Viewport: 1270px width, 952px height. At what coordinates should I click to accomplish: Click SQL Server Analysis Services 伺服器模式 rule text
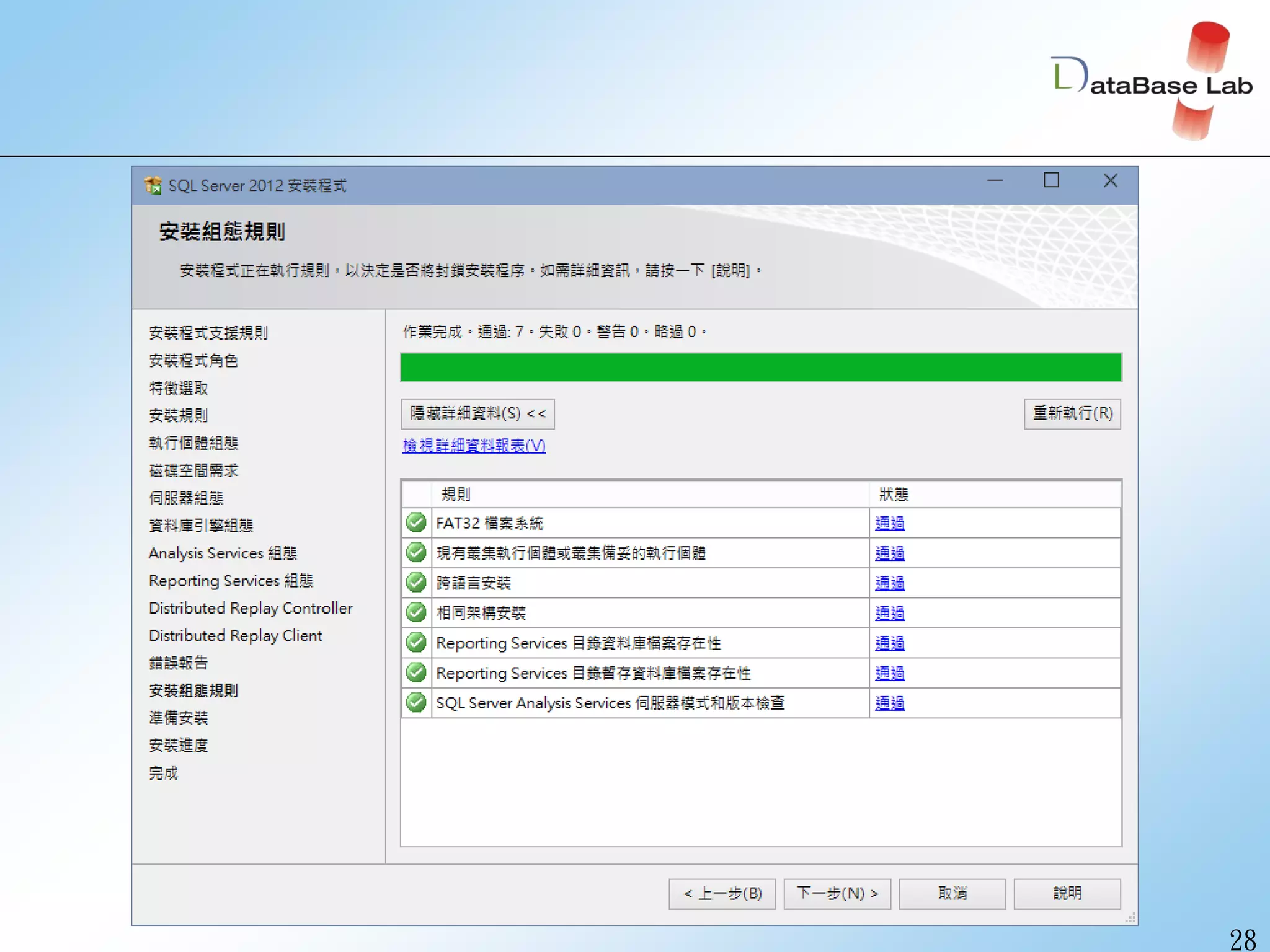[610, 703]
